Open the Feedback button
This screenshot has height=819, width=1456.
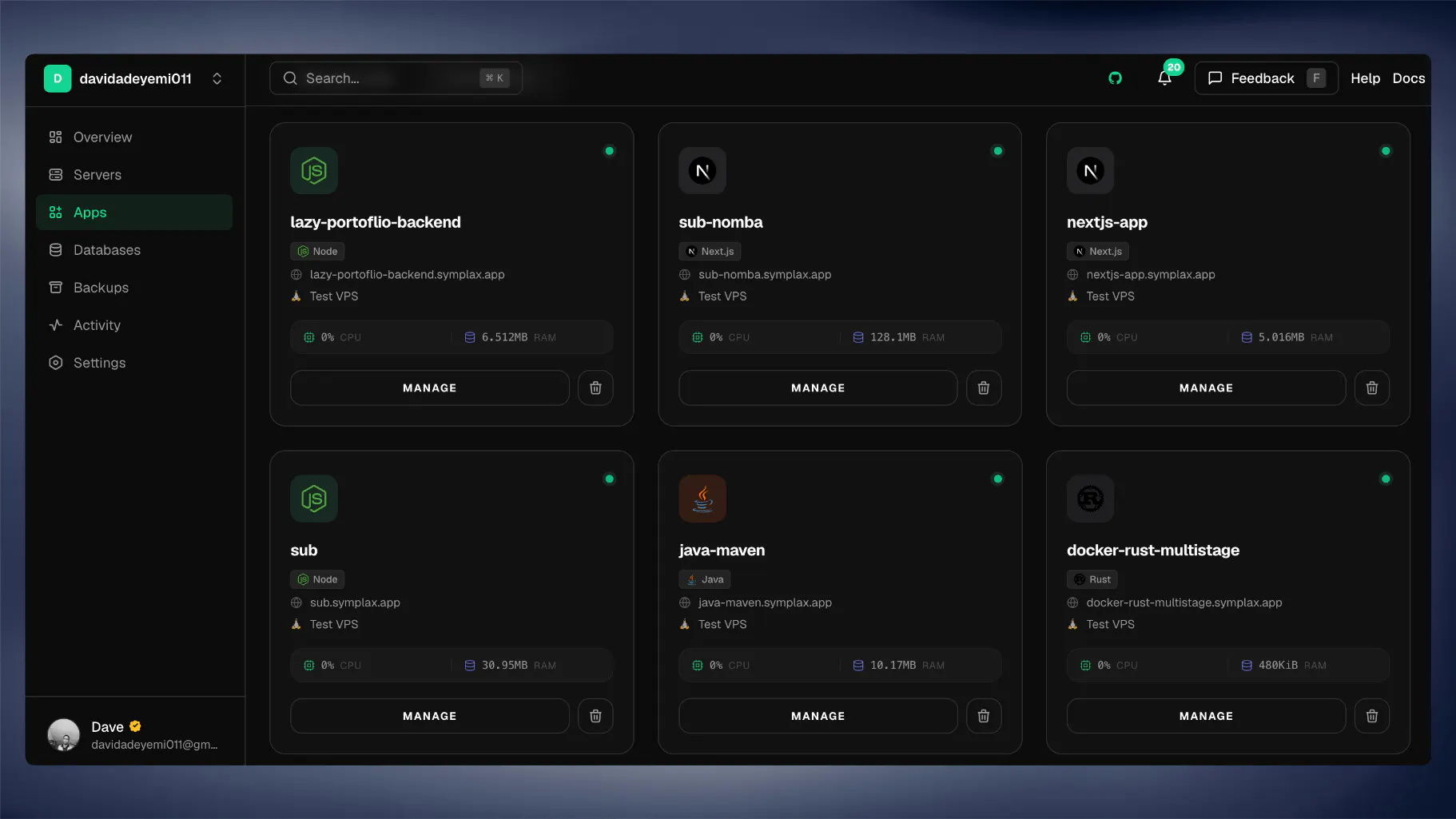1266,78
